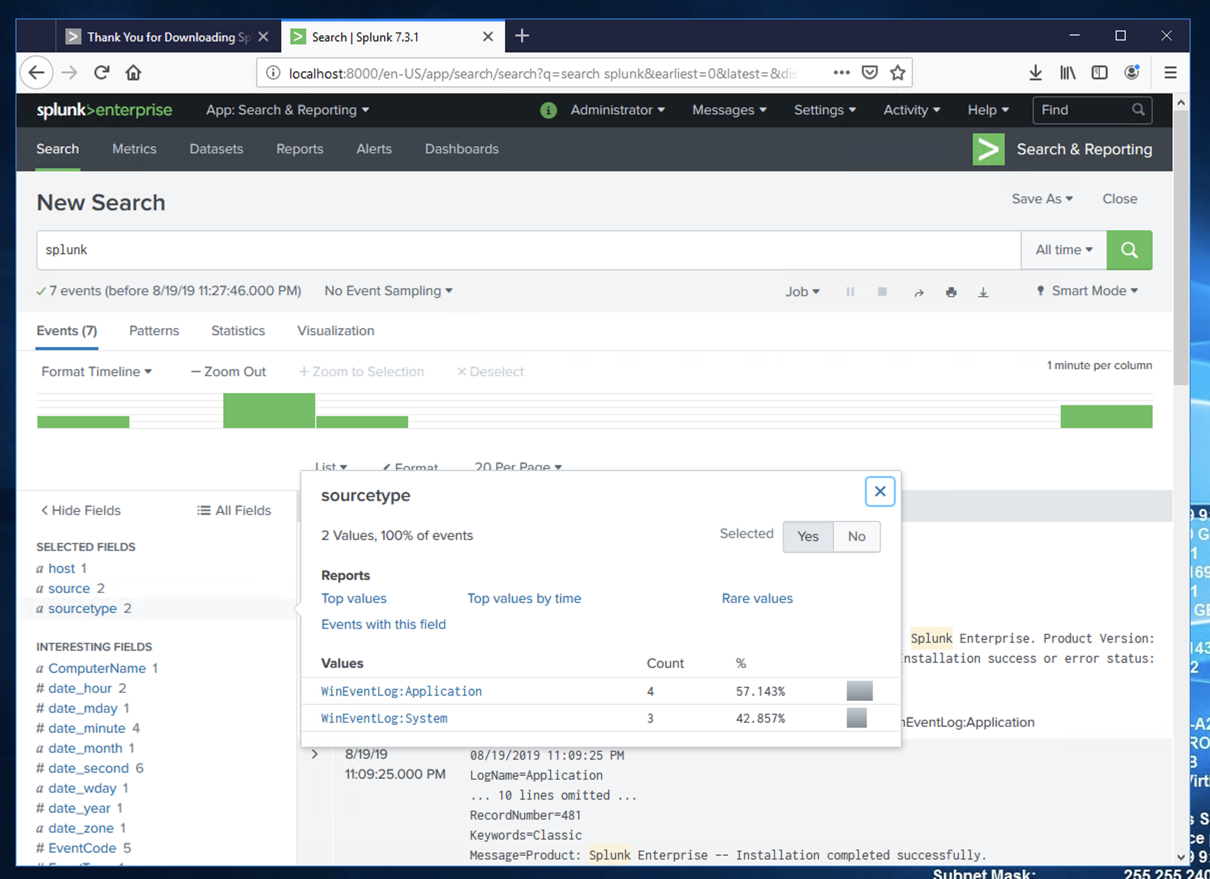
Task: Open the Firefox hamburger menu
Action: [x=1170, y=72]
